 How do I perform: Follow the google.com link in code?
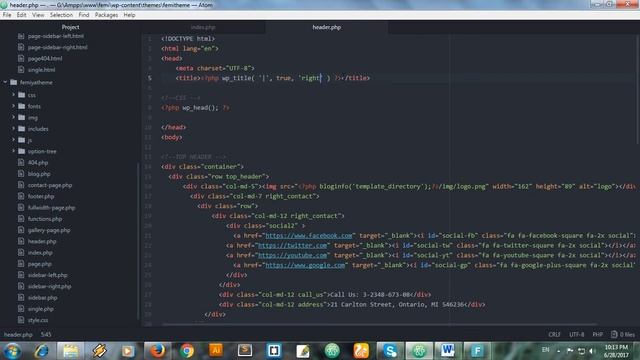[x=305, y=265]
